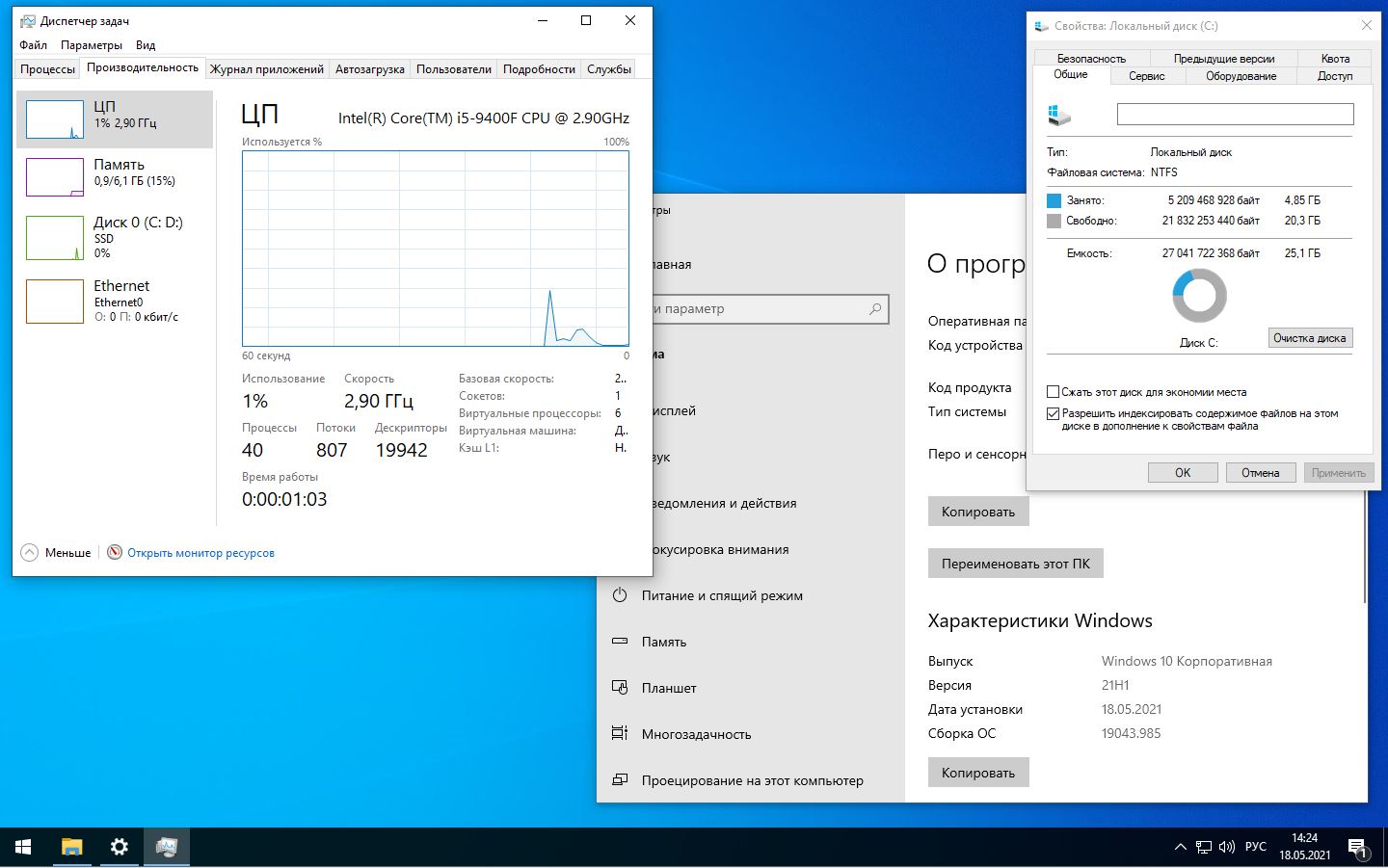Click lower Копировать button for Windows specs

tap(978, 773)
